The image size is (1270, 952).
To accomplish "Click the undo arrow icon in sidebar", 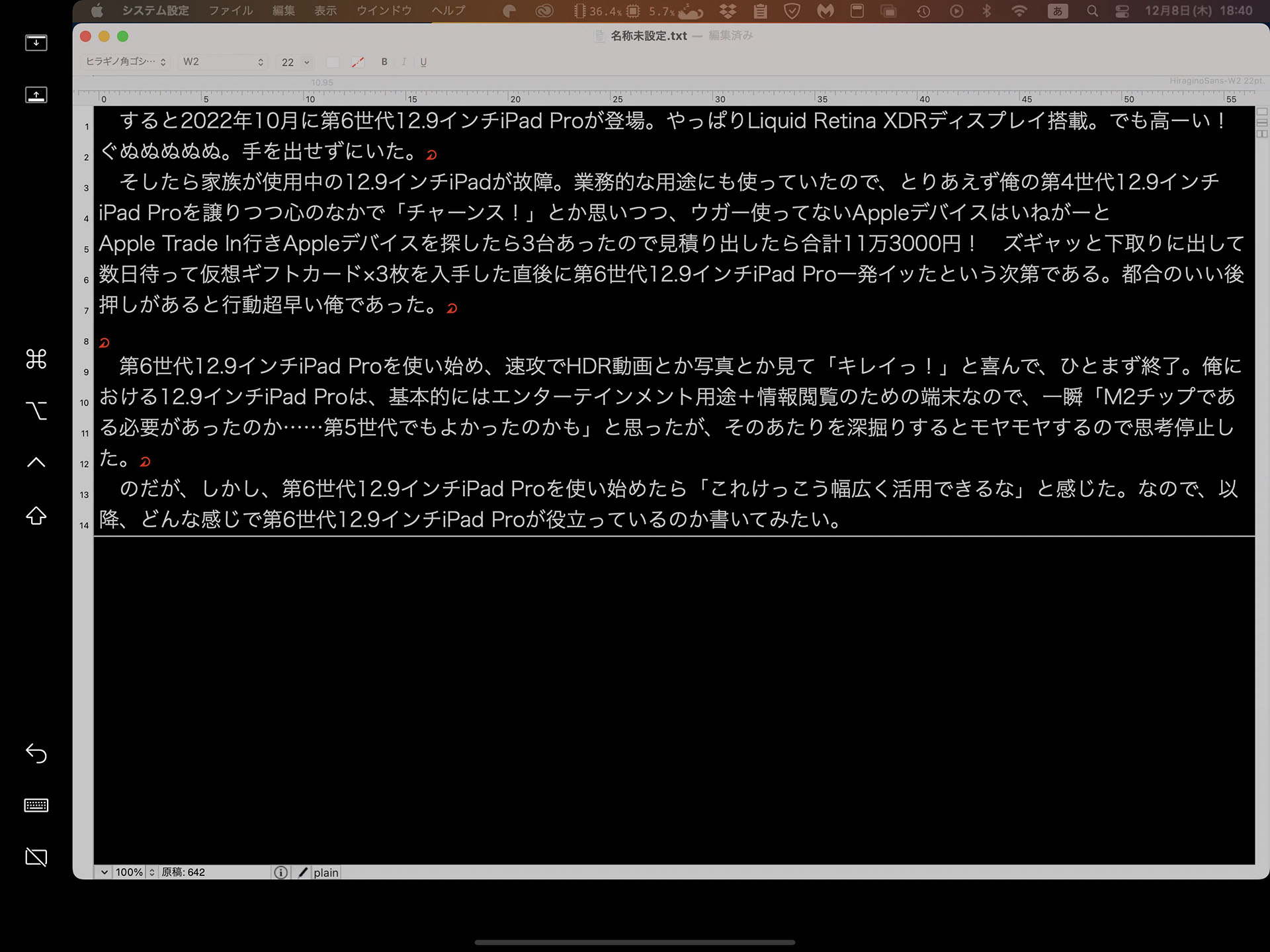I will [x=36, y=753].
